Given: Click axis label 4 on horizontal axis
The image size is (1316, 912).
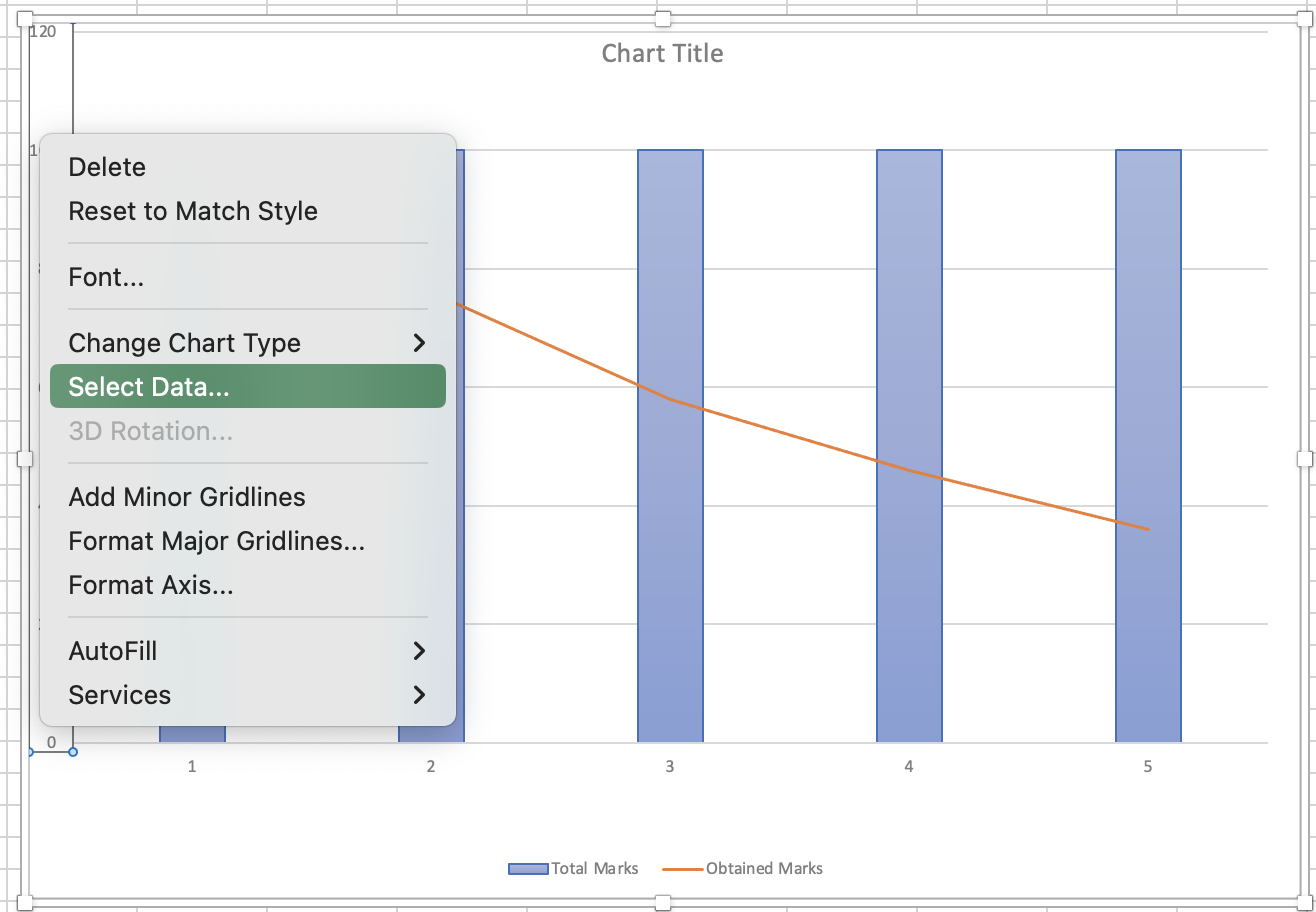Looking at the screenshot, I should pos(908,767).
